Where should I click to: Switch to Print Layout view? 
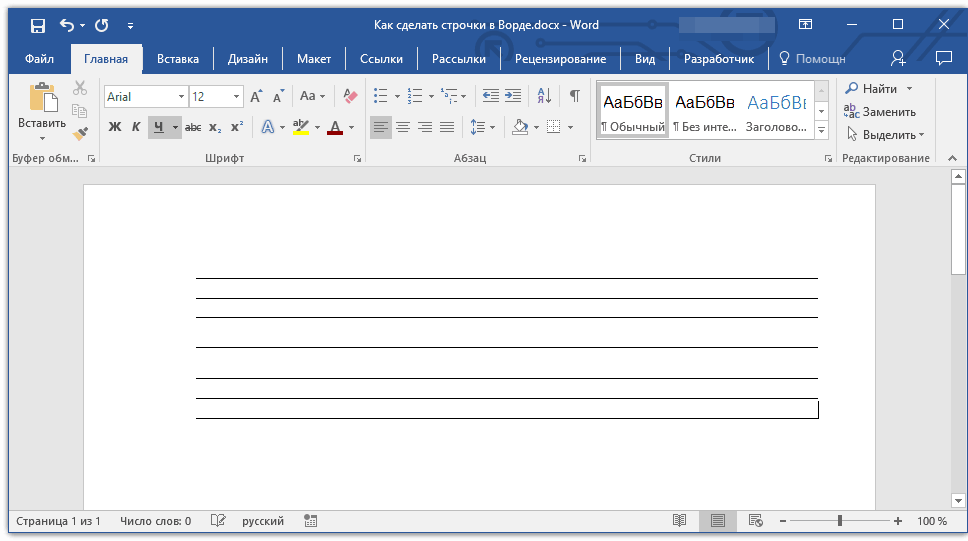coord(717,521)
